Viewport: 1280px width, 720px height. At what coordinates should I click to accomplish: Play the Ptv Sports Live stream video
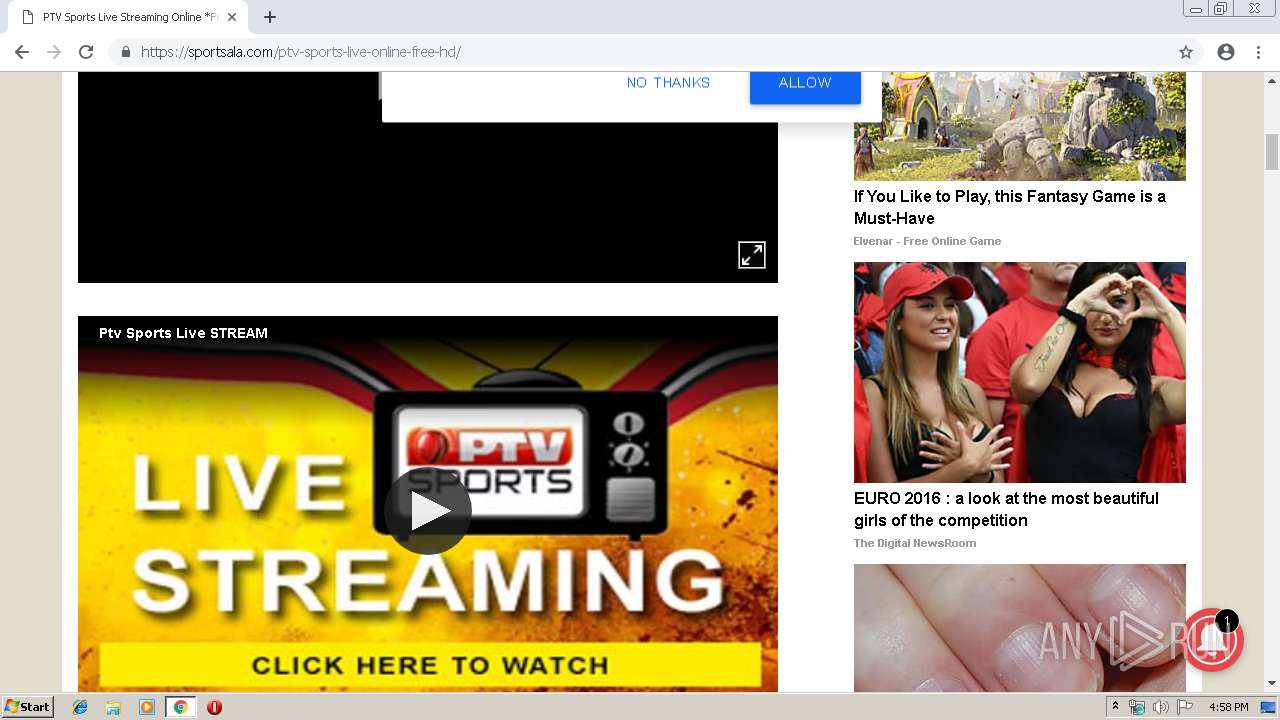(x=428, y=510)
